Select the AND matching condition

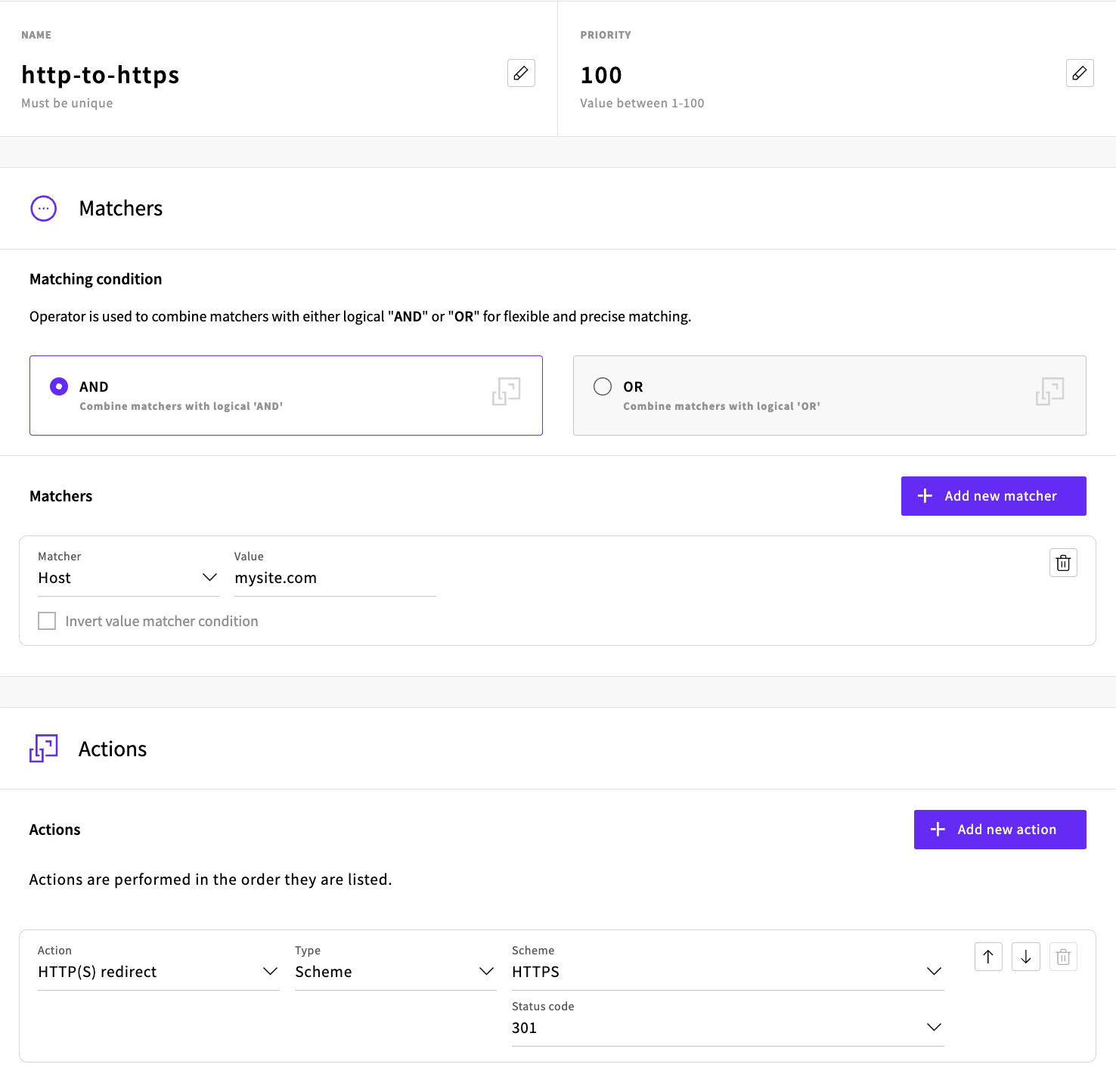click(59, 386)
